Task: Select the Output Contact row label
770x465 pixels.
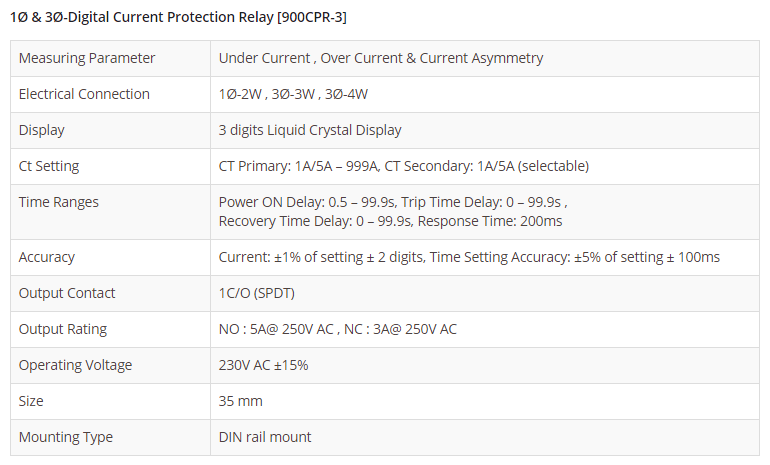Action: tap(67, 293)
